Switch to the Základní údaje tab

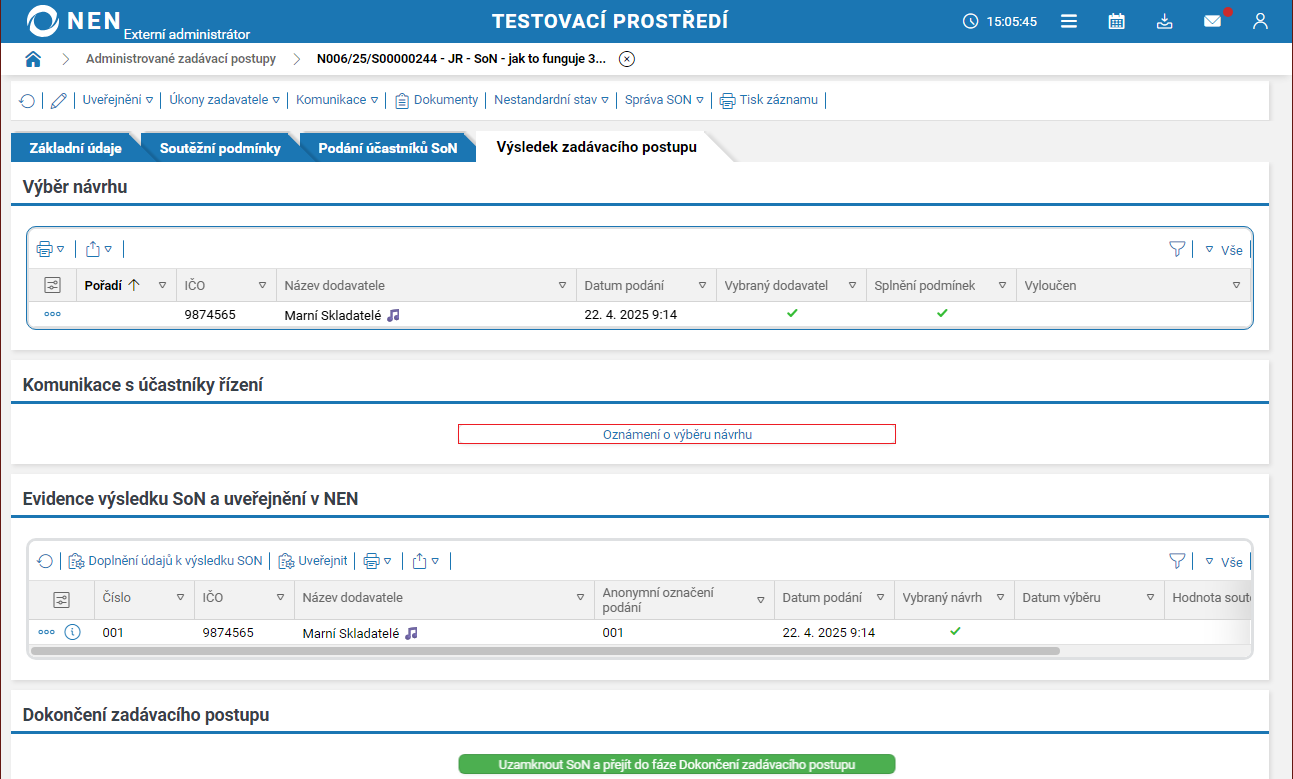76,148
